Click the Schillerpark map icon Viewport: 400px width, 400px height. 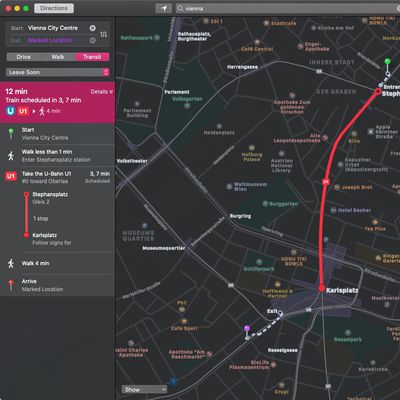click(259, 262)
